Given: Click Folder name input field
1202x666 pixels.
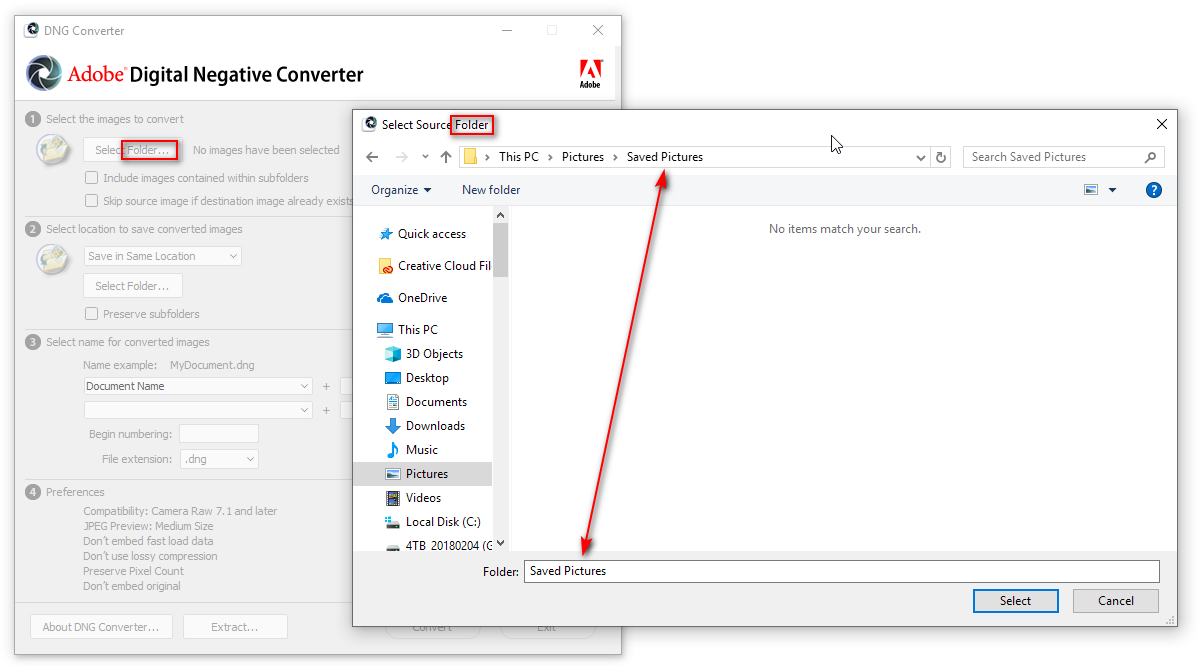Looking at the screenshot, I should (x=841, y=571).
